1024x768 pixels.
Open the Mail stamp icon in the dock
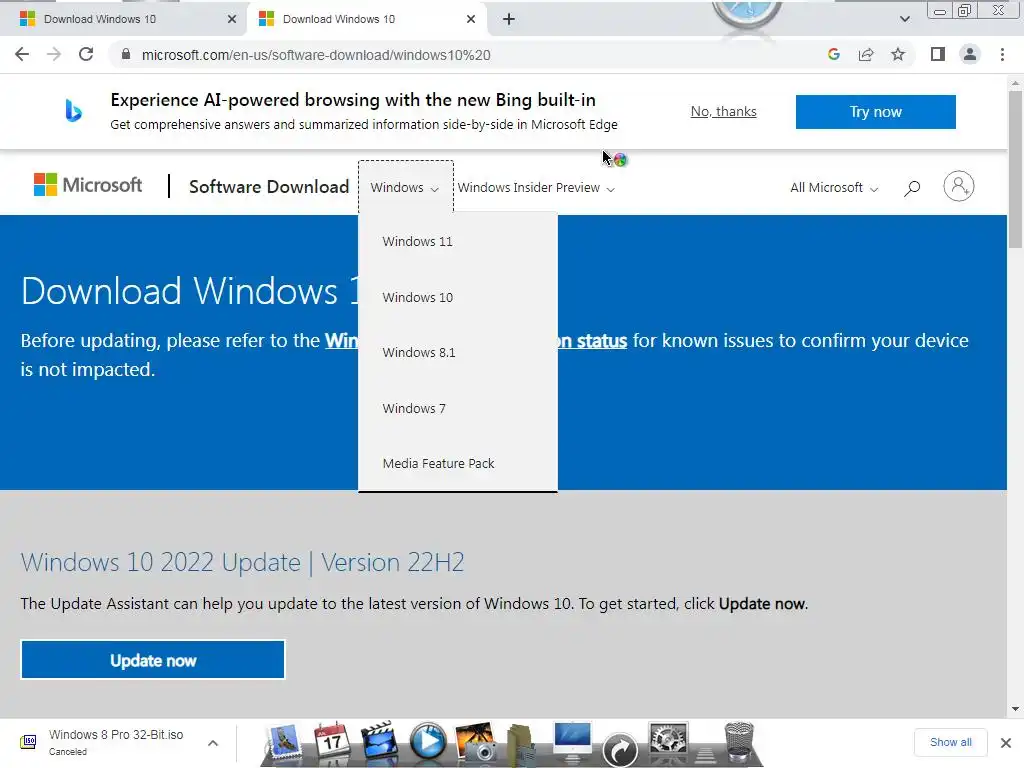[283, 743]
